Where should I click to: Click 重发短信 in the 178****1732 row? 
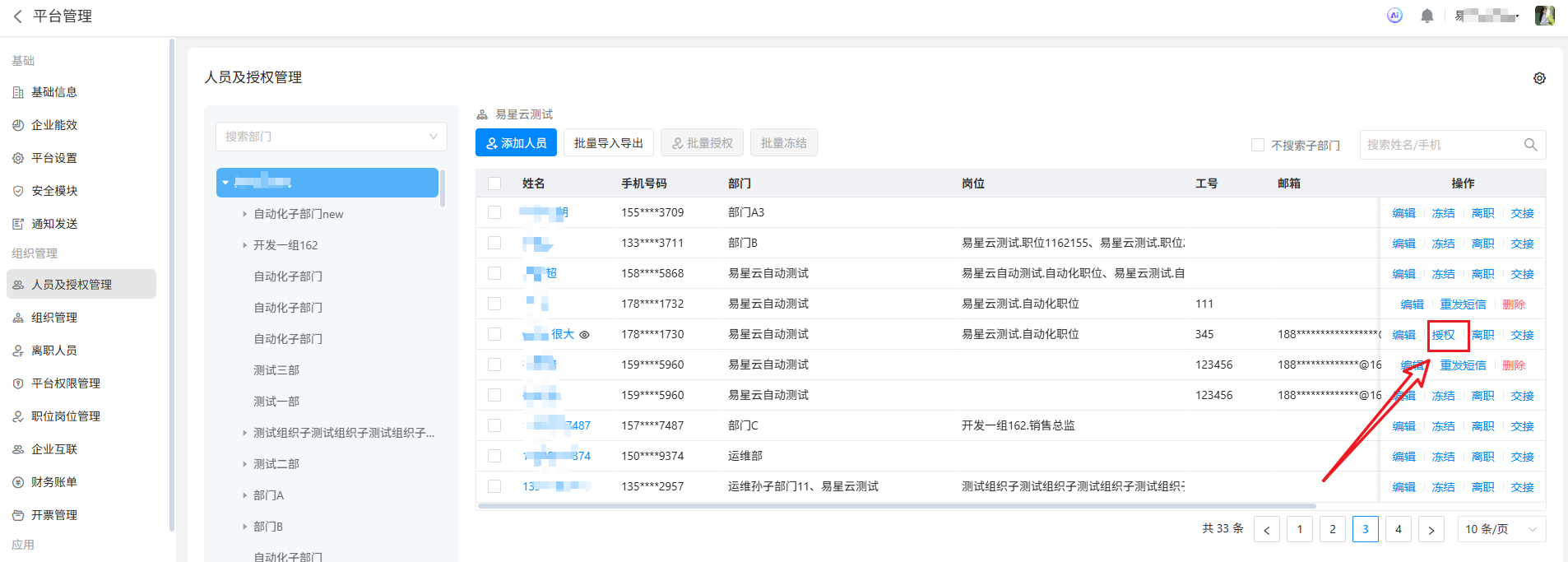pos(1463,304)
